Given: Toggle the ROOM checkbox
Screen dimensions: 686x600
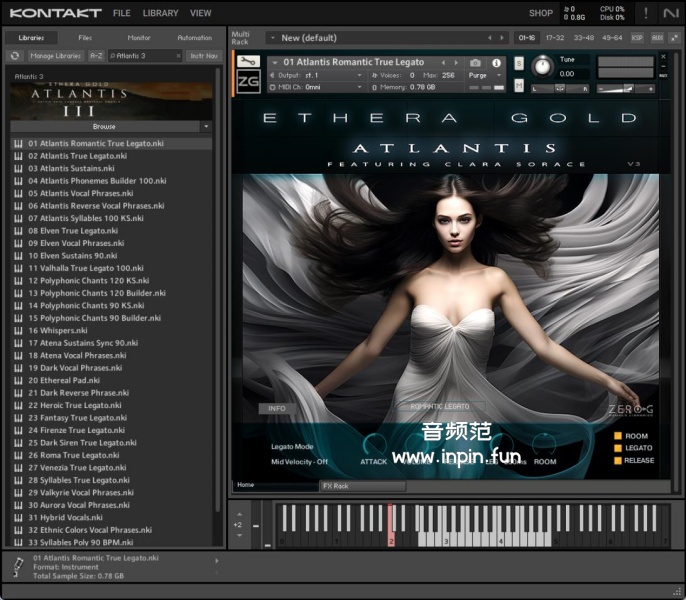Looking at the screenshot, I should [618, 436].
